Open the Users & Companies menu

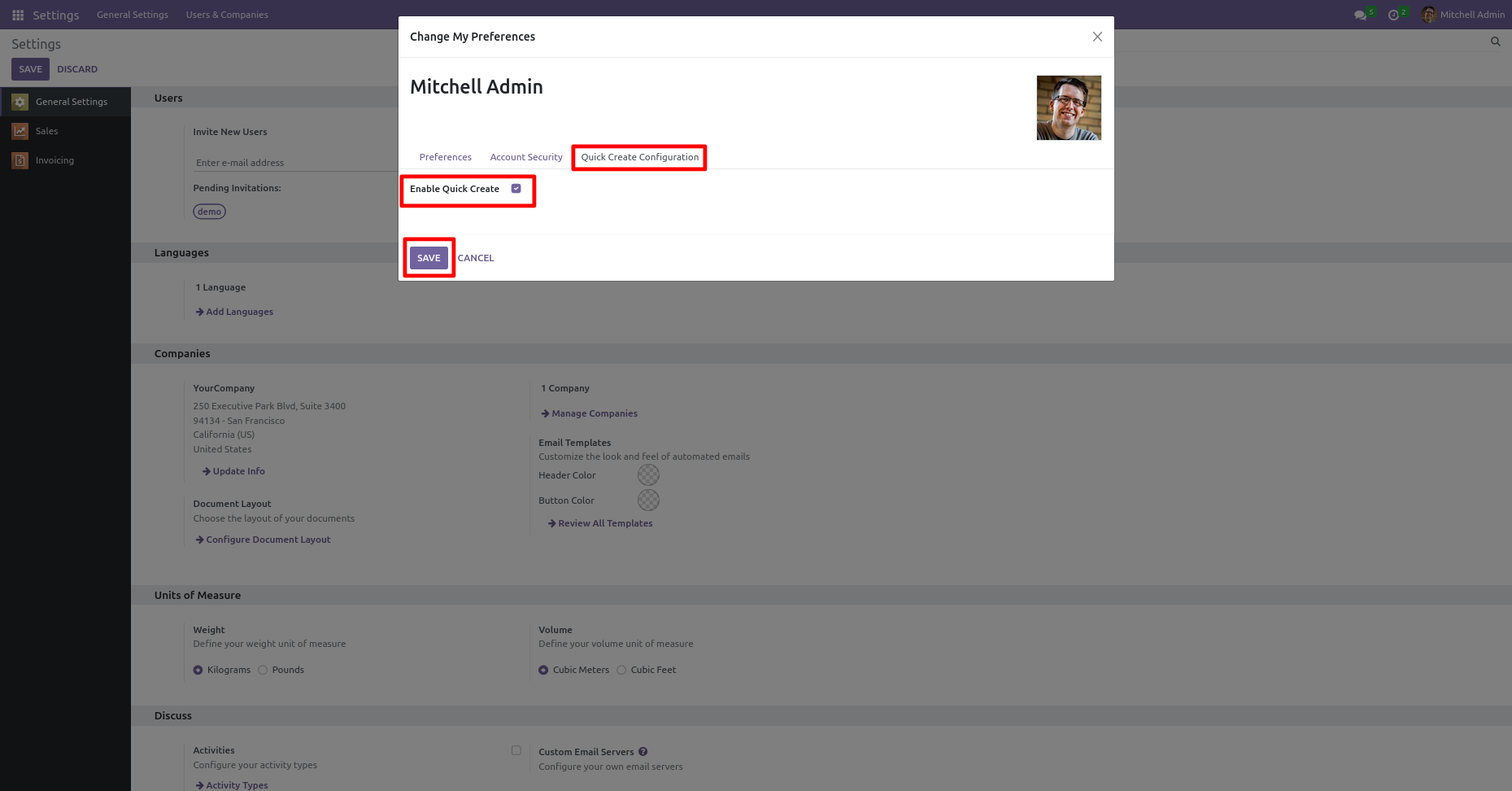tap(227, 15)
